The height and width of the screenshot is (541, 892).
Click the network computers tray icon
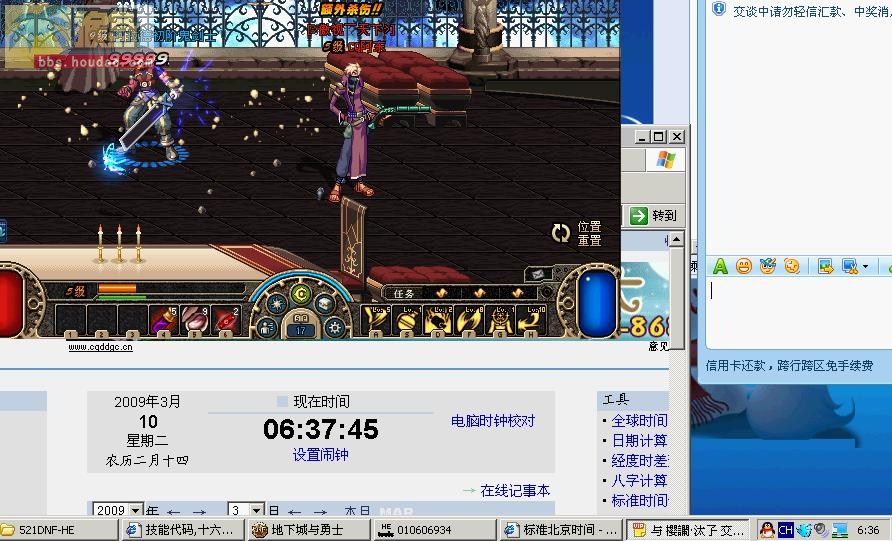click(840, 530)
